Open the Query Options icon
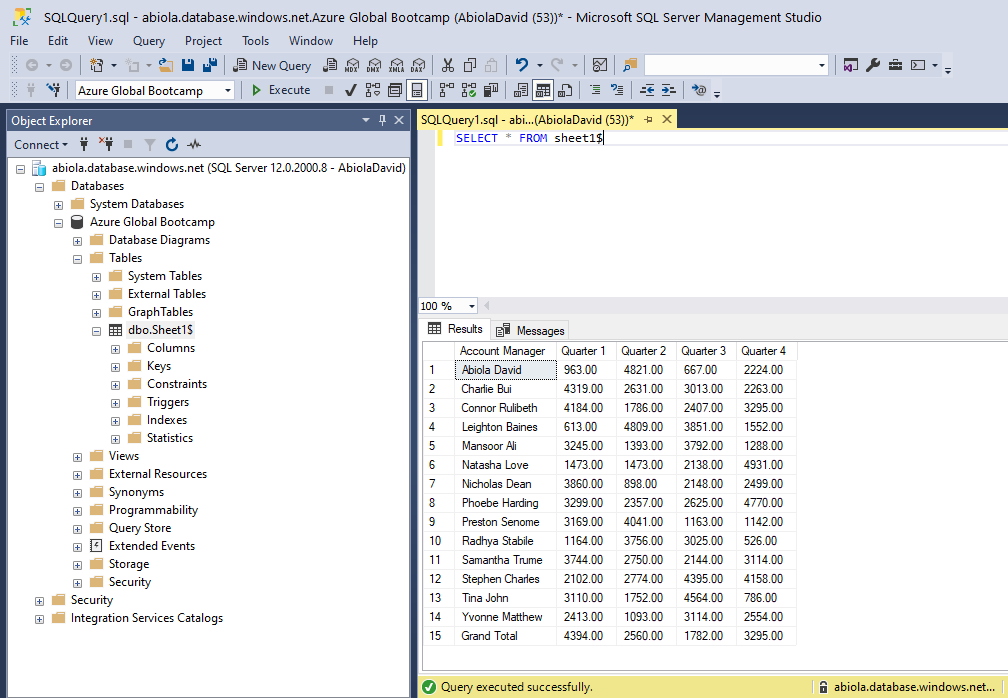The height and width of the screenshot is (698, 1008). [x=395, y=90]
